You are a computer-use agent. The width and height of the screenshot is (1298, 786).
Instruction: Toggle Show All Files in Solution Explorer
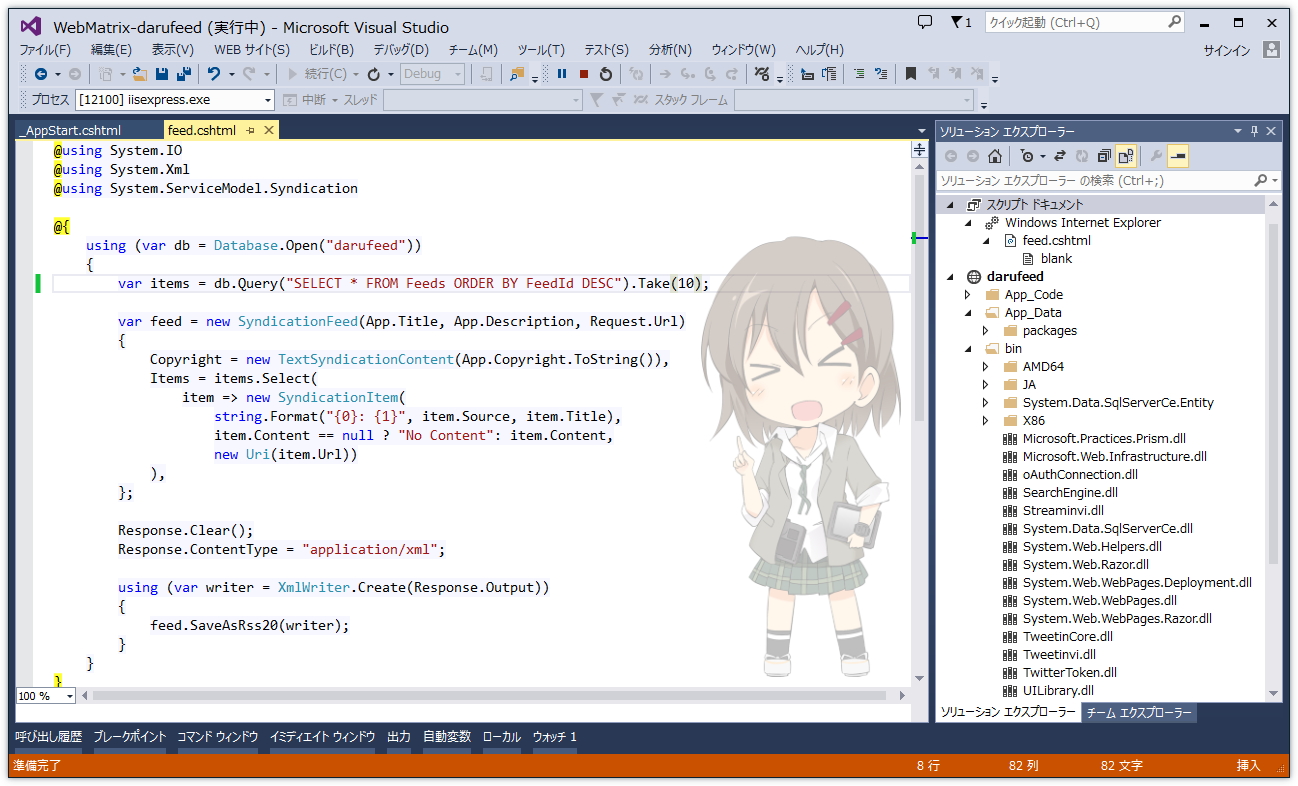tap(1126, 156)
